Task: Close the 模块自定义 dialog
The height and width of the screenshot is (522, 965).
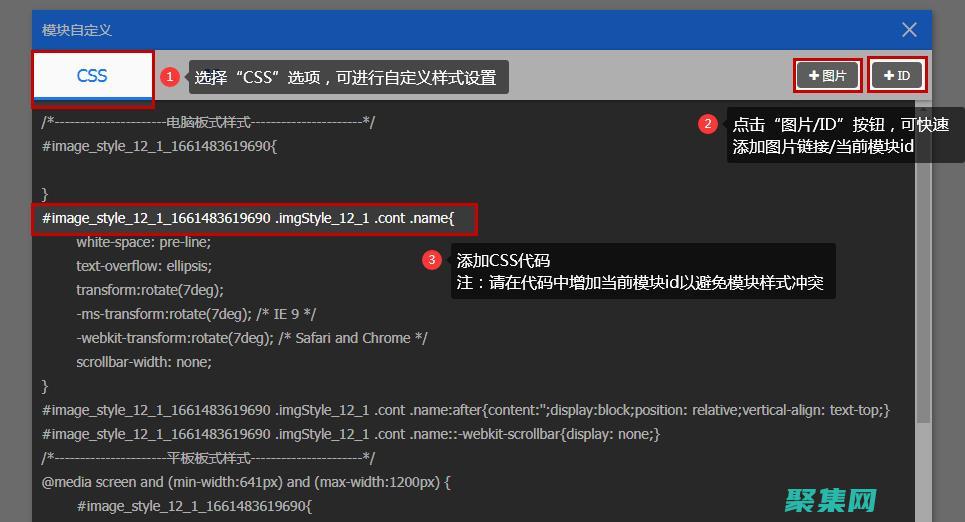Action: 909,30
